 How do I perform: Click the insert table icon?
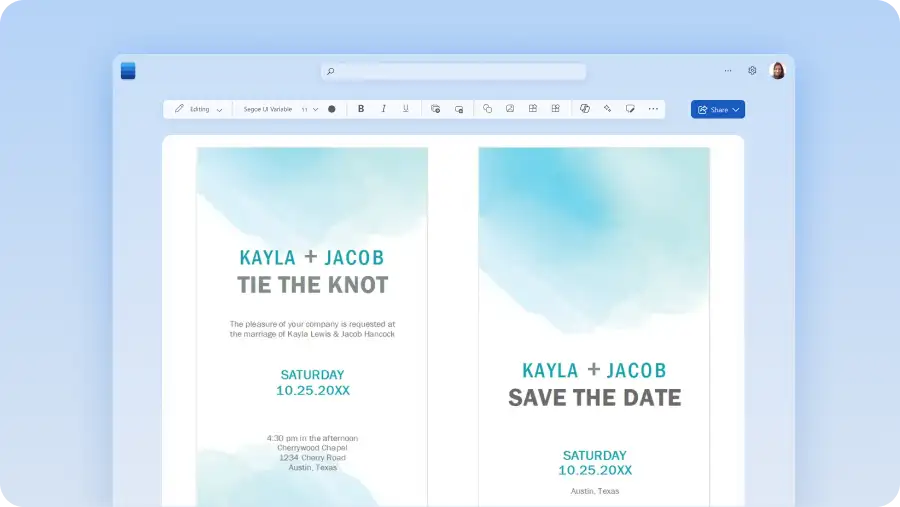[533, 109]
